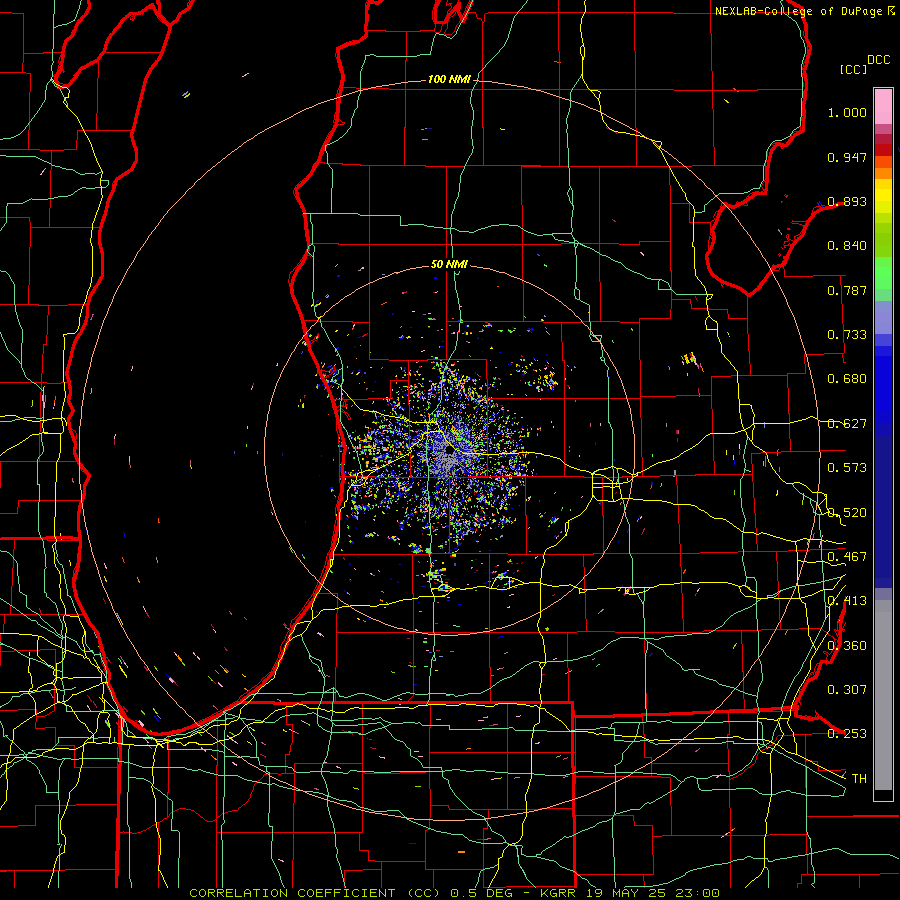Click the [CC] units label
900x900 pixels.
(853, 69)
